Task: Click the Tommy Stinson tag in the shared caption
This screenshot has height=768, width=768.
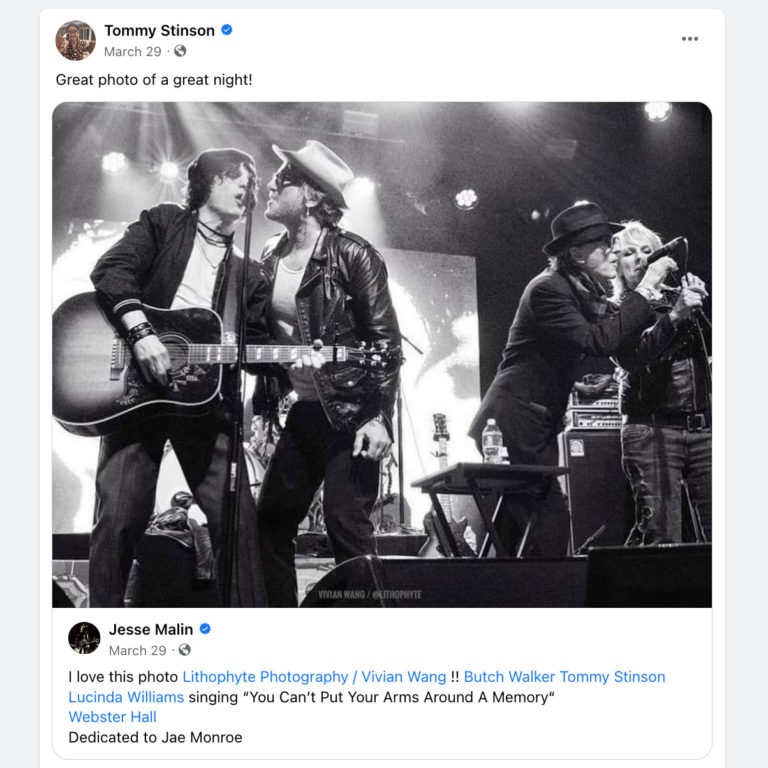Action: click(612, 677)
